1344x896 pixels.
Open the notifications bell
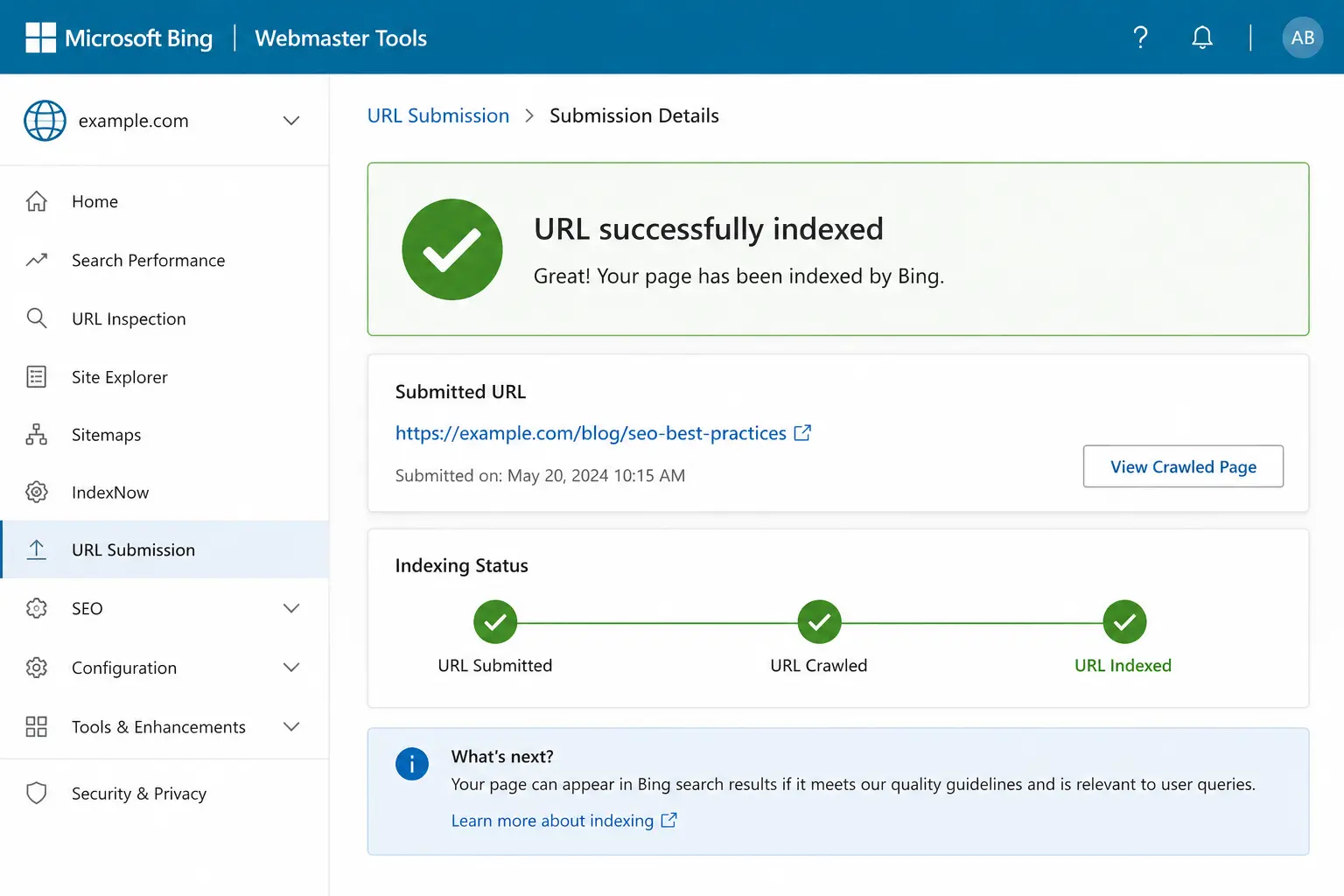click(1202, 38)
